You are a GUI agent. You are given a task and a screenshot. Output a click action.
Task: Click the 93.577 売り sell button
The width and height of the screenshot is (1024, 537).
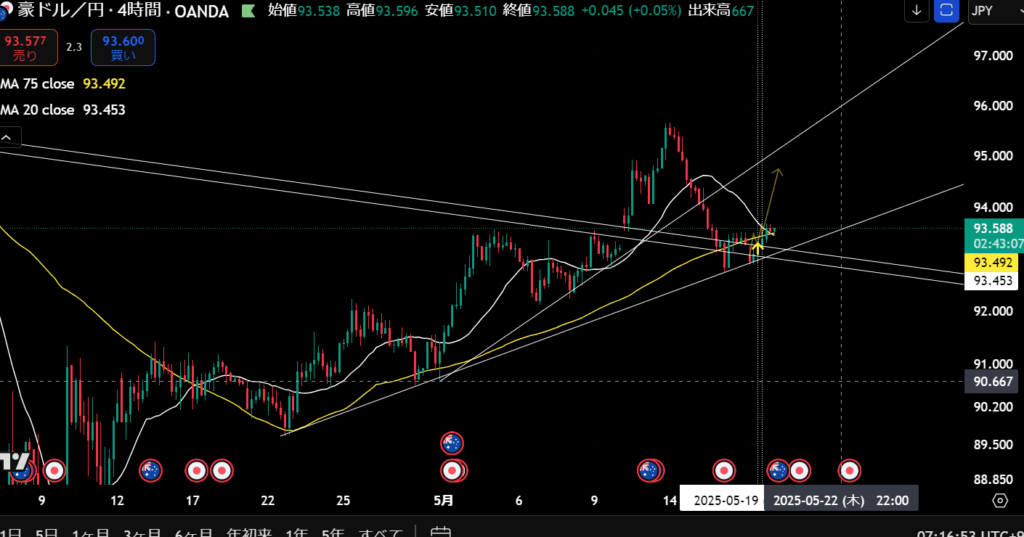[x=27, y=48]
